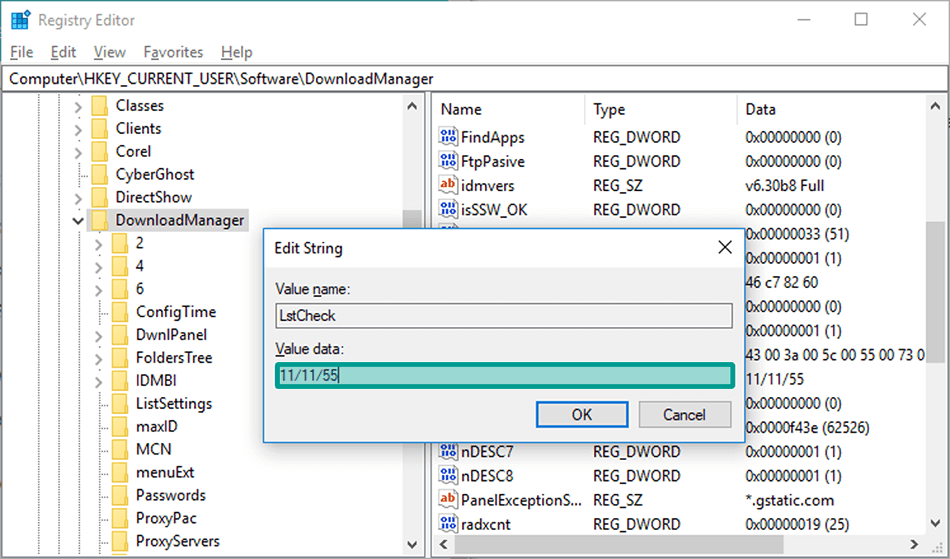Expand the Classes key
Viewport: 950px width, 559px height.
[x=78, y=106]
